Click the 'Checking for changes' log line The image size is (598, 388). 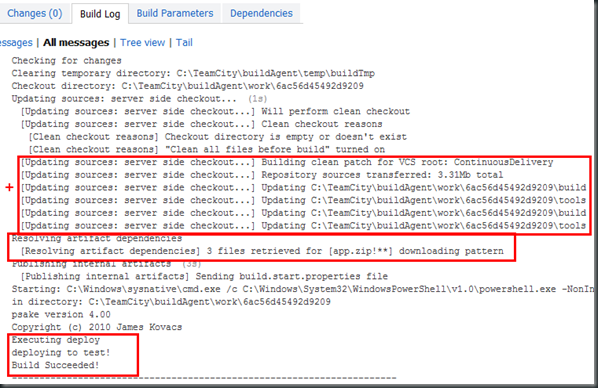(x=66, y=61)
